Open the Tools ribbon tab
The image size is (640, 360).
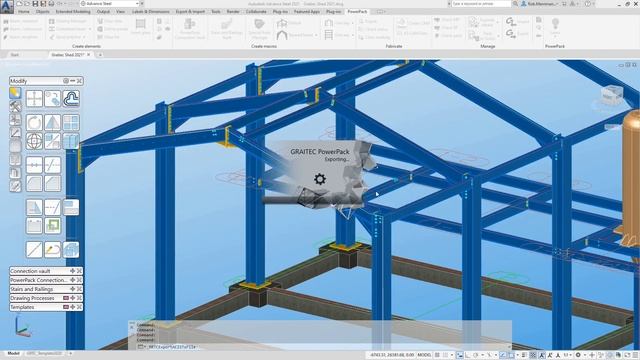pos(216,12)
